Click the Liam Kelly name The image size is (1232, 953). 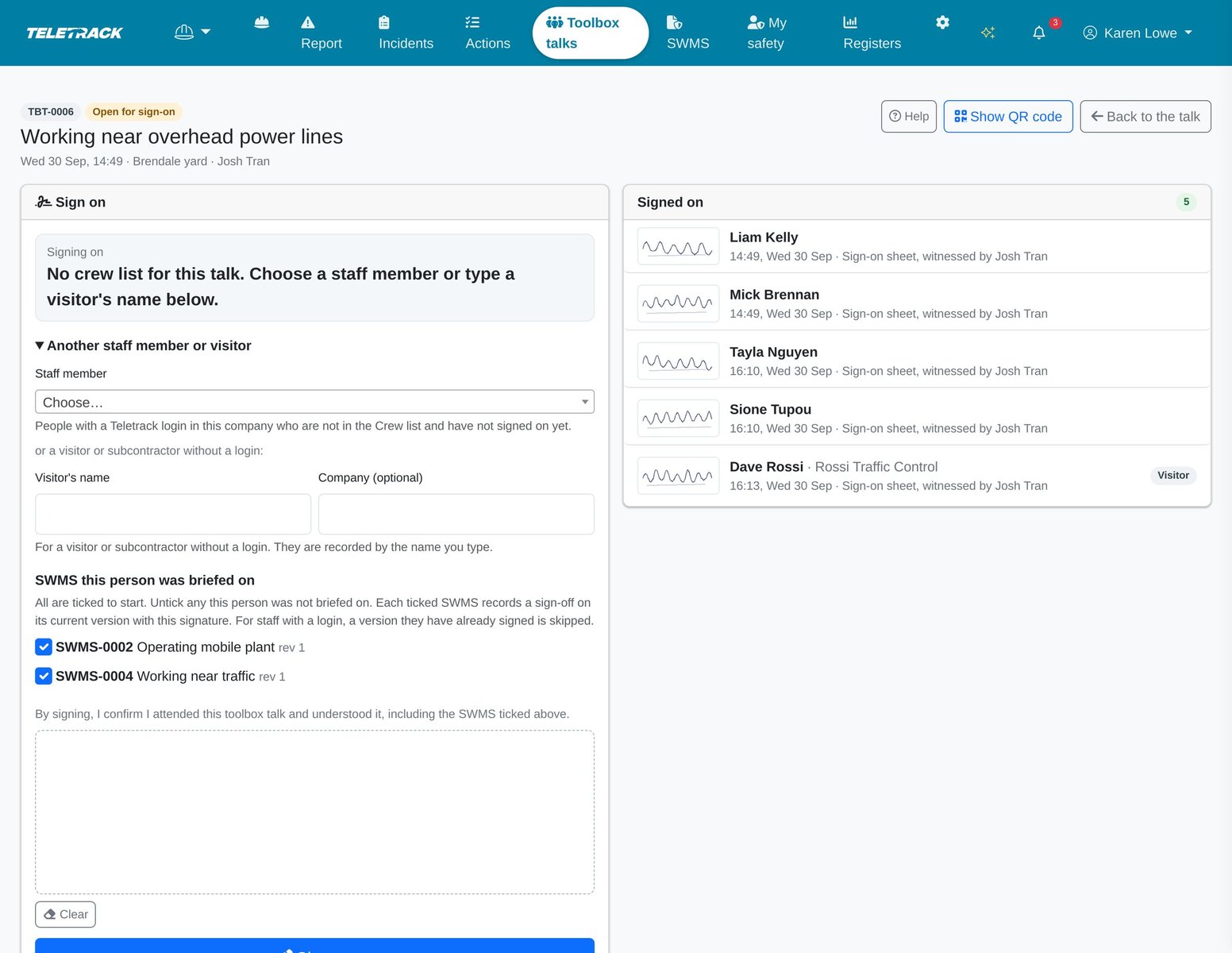(x=764, y=237)
